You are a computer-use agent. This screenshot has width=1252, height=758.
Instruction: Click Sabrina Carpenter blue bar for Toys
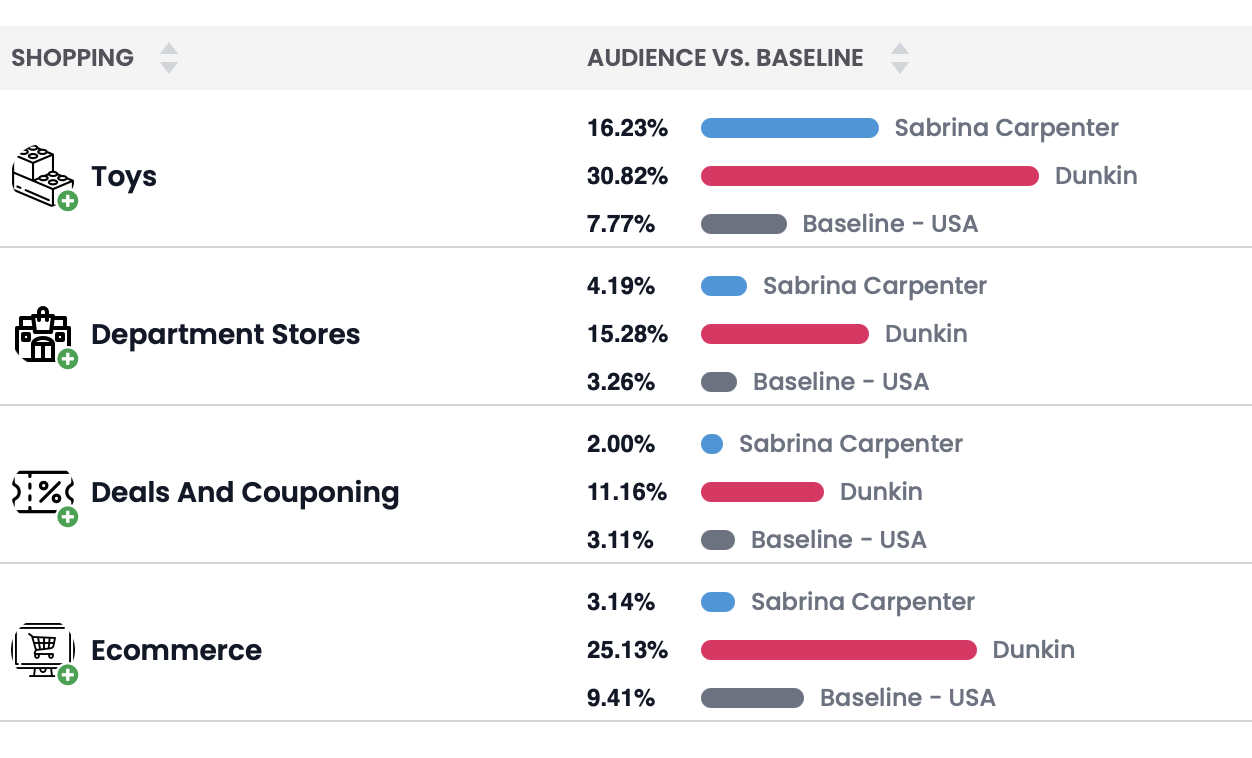pyautogui.click(x=789, y=128)
